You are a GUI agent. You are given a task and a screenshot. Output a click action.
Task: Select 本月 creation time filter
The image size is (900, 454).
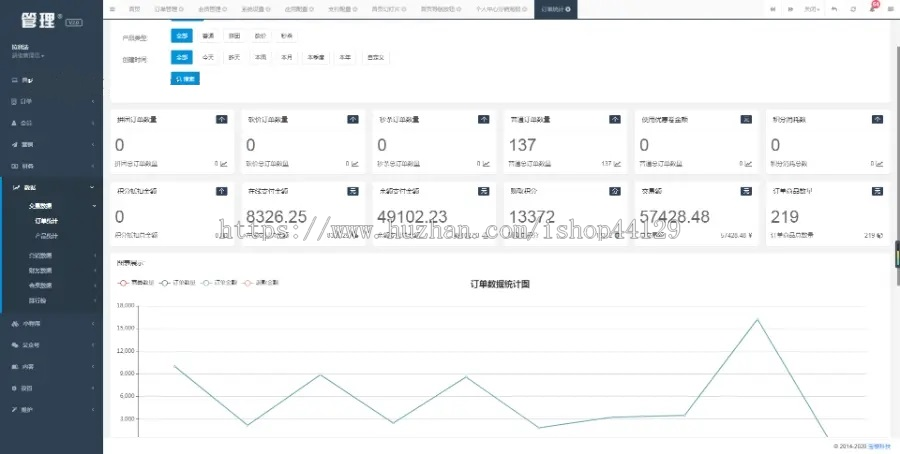(x=286, y=57)
